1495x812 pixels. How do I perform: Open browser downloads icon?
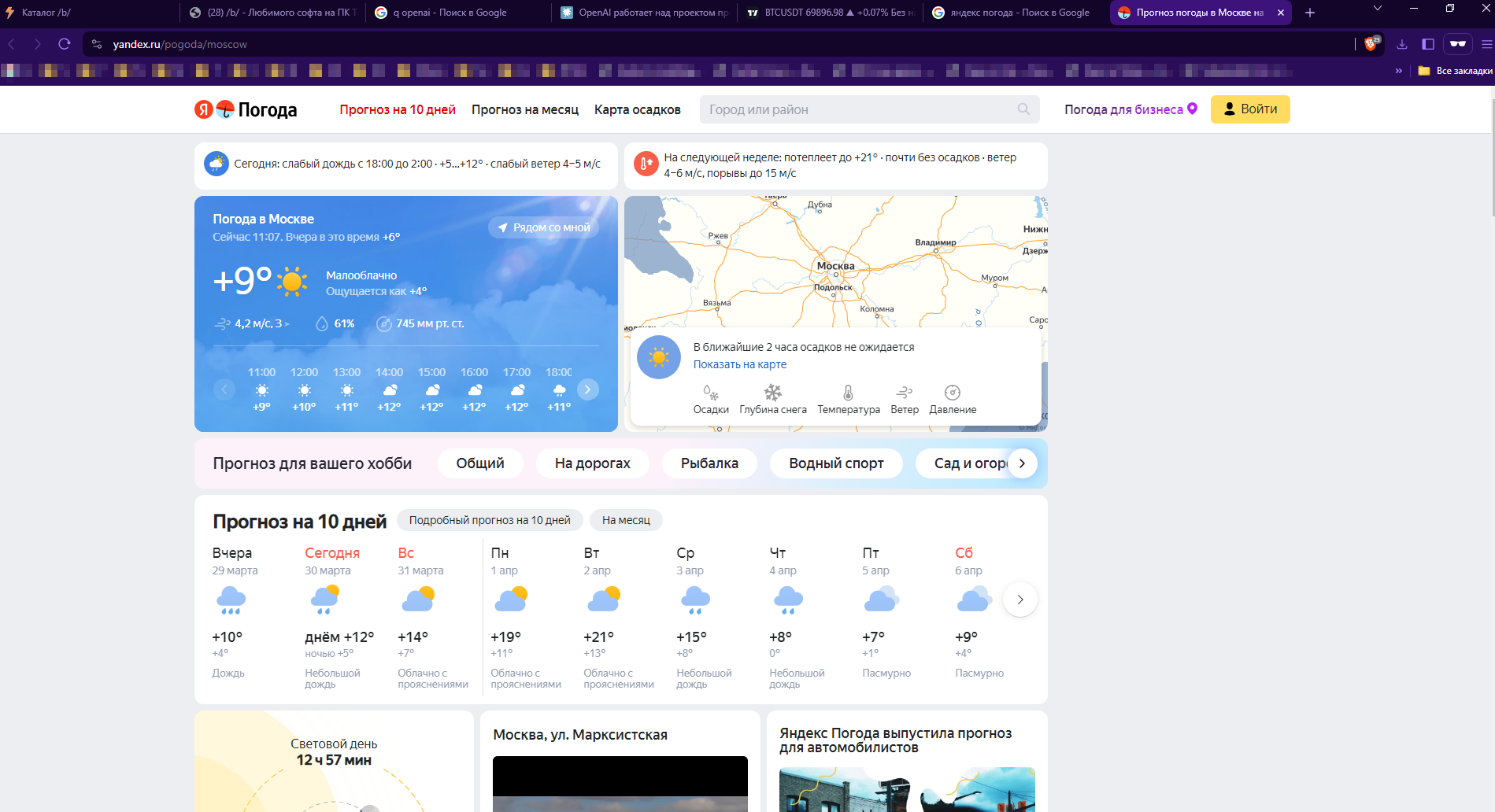click(x=1402, y=44)
